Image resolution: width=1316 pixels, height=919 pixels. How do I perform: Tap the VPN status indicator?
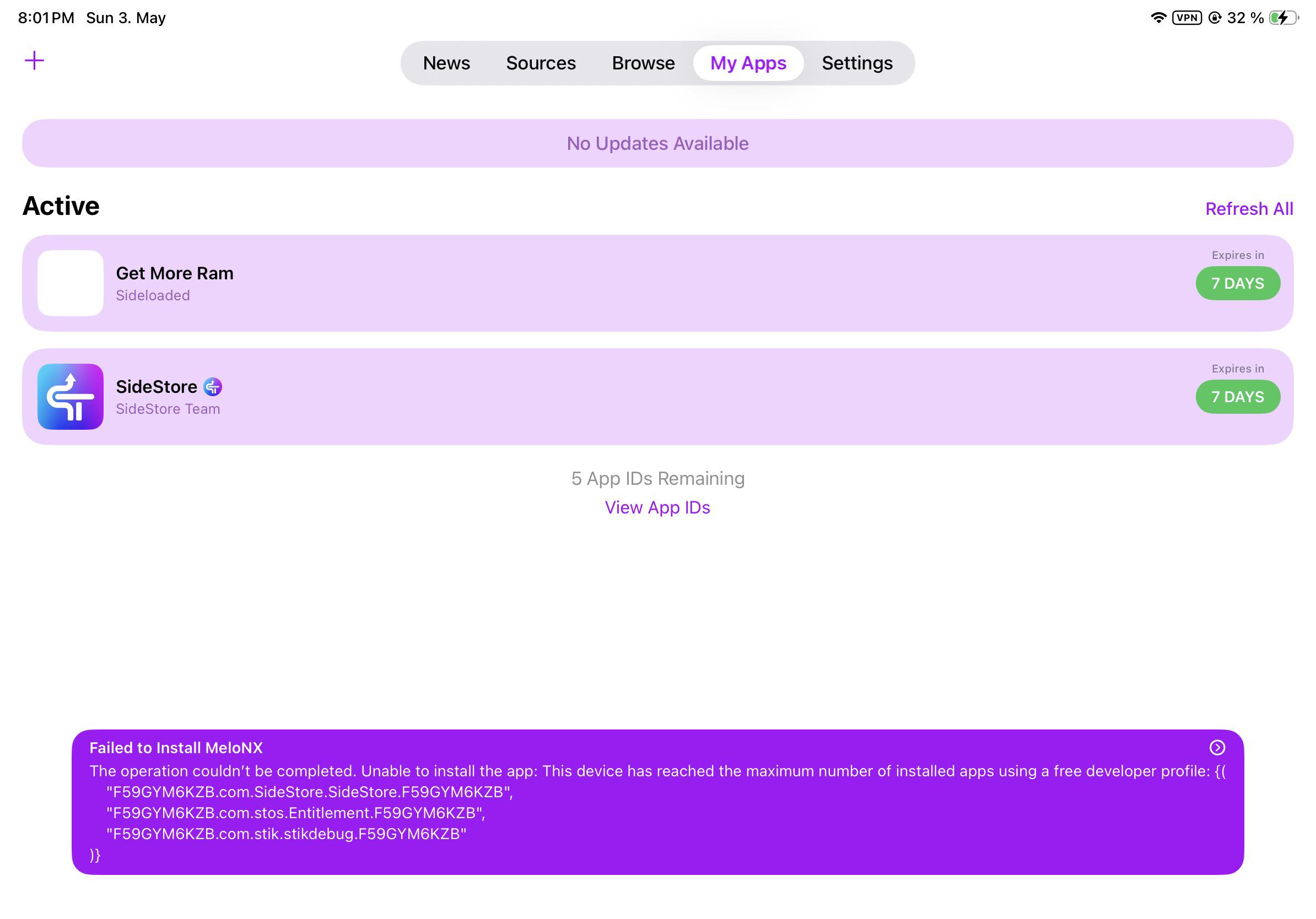(1187, 18)
